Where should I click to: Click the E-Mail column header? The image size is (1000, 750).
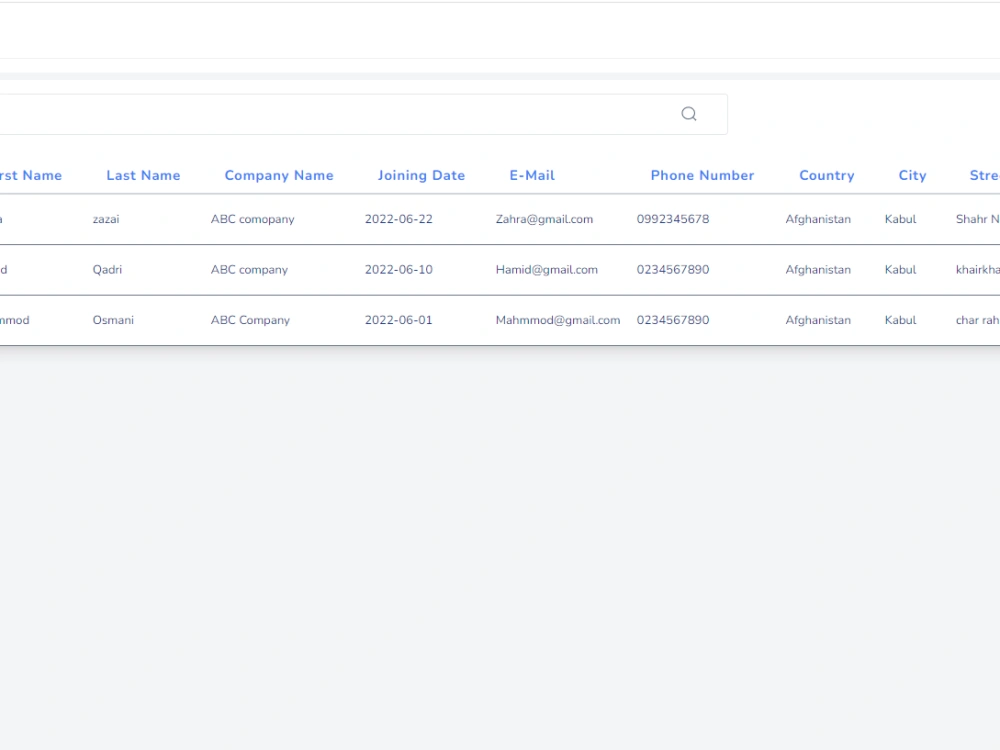(x=532, y=175)
